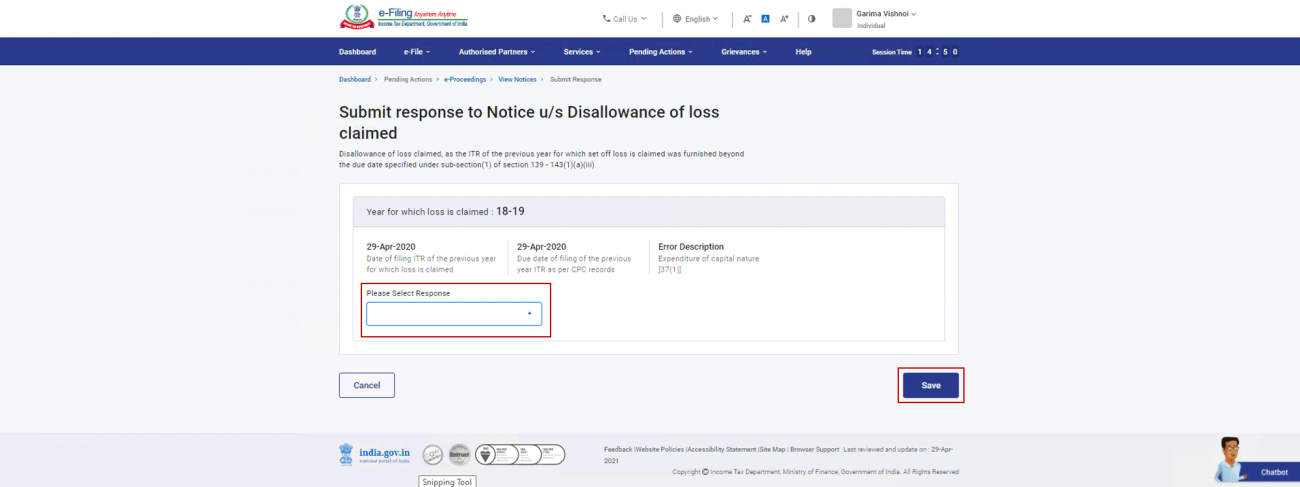The height and width of the screenshot is (487, 1300).
Task: Open the Grievances menu
Action: pyautogui.click(x=744, y=52)
